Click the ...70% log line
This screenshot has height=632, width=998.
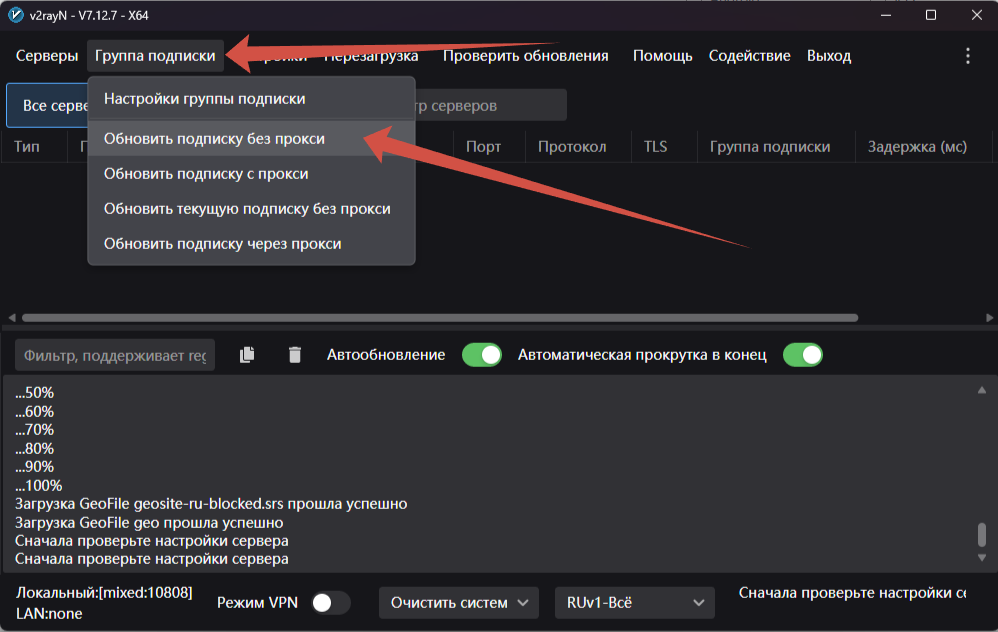click(x=34, y=430)
